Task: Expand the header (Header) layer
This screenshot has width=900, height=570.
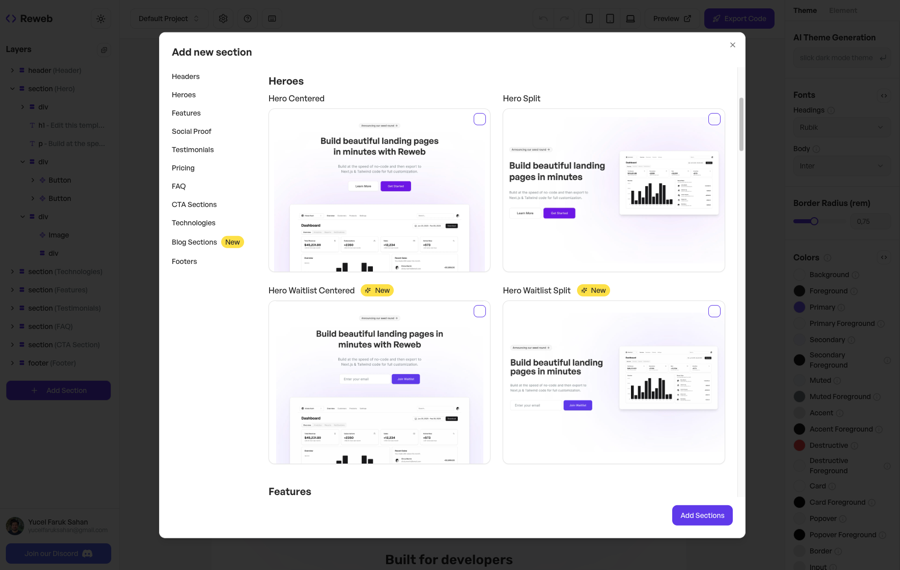Action: [12, 70]
